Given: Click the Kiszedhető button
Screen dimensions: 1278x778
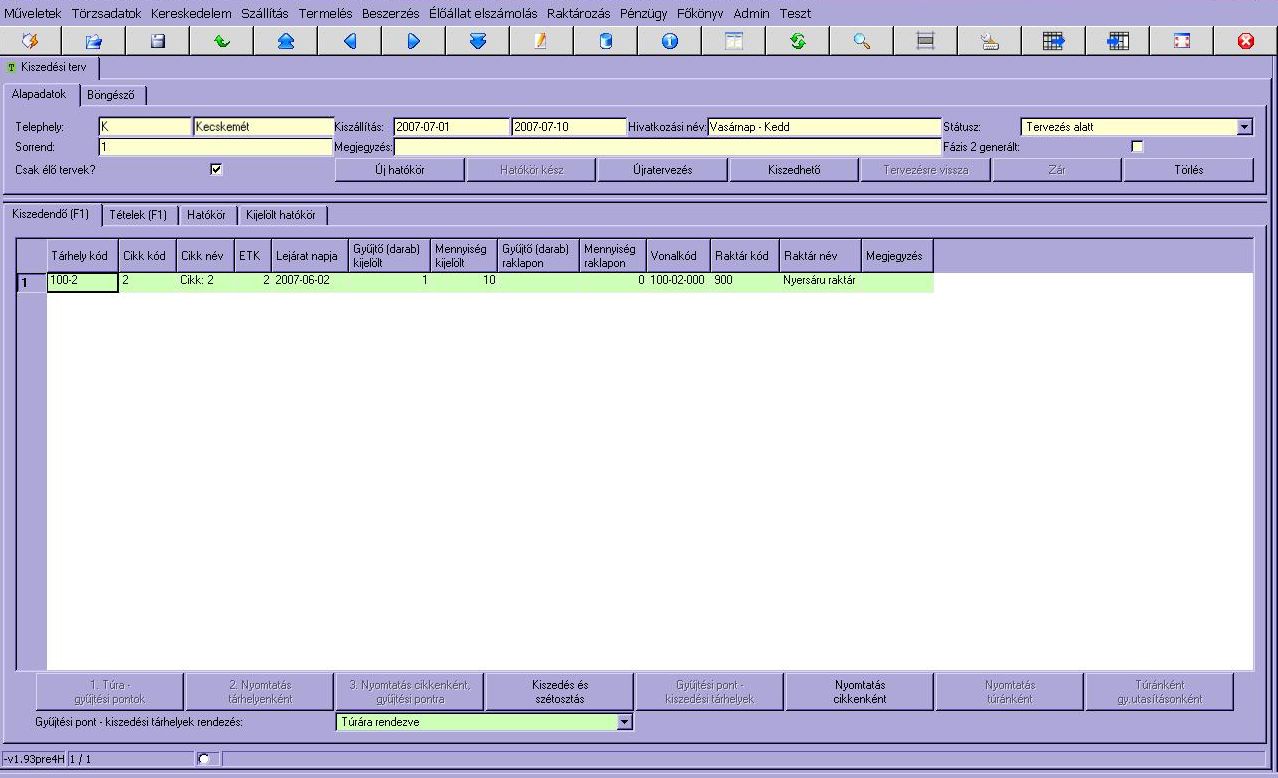Looking at the screenshot, I should [794, 170].
